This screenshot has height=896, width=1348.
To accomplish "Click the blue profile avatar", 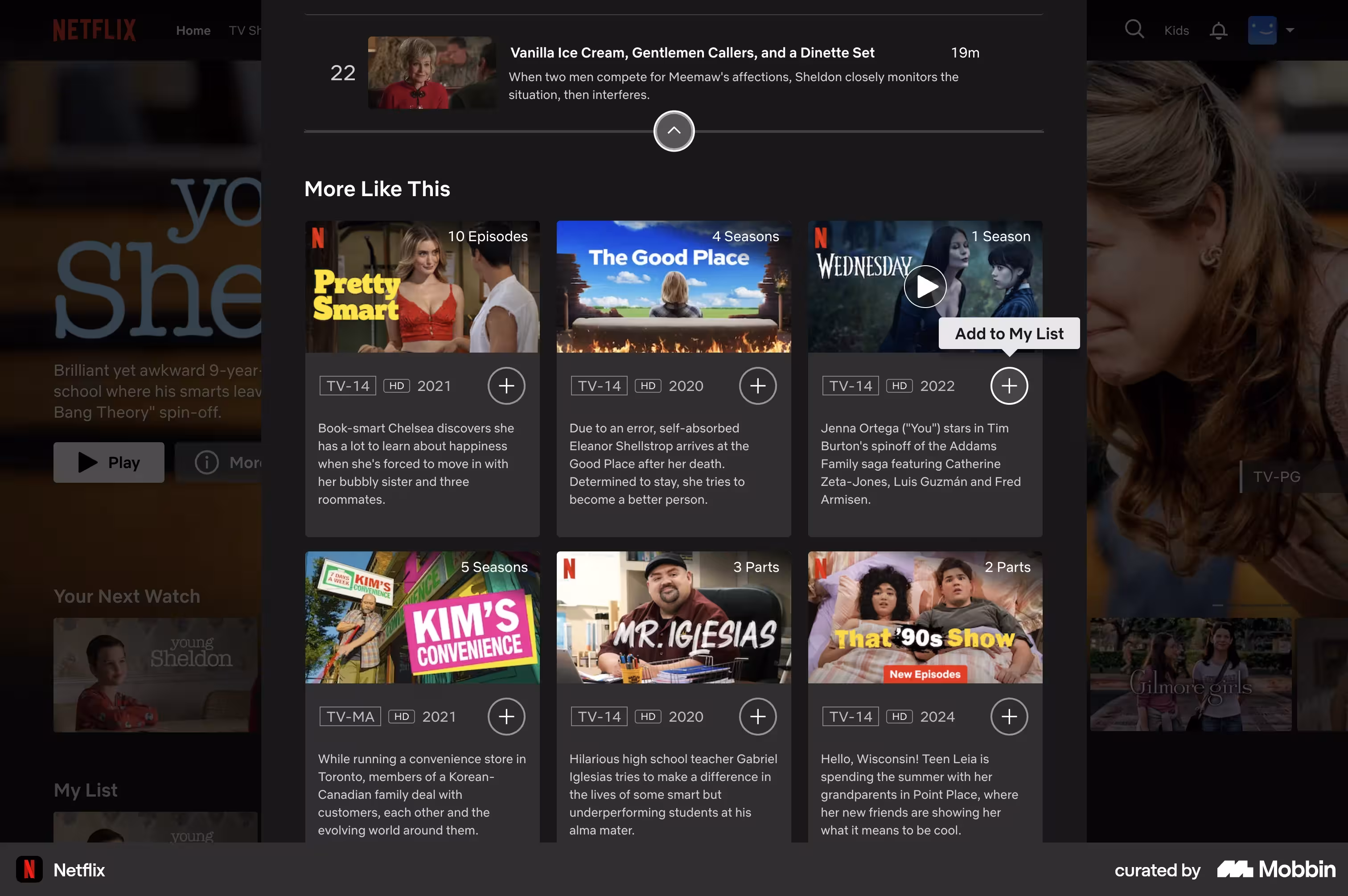I will (1262, 30).
